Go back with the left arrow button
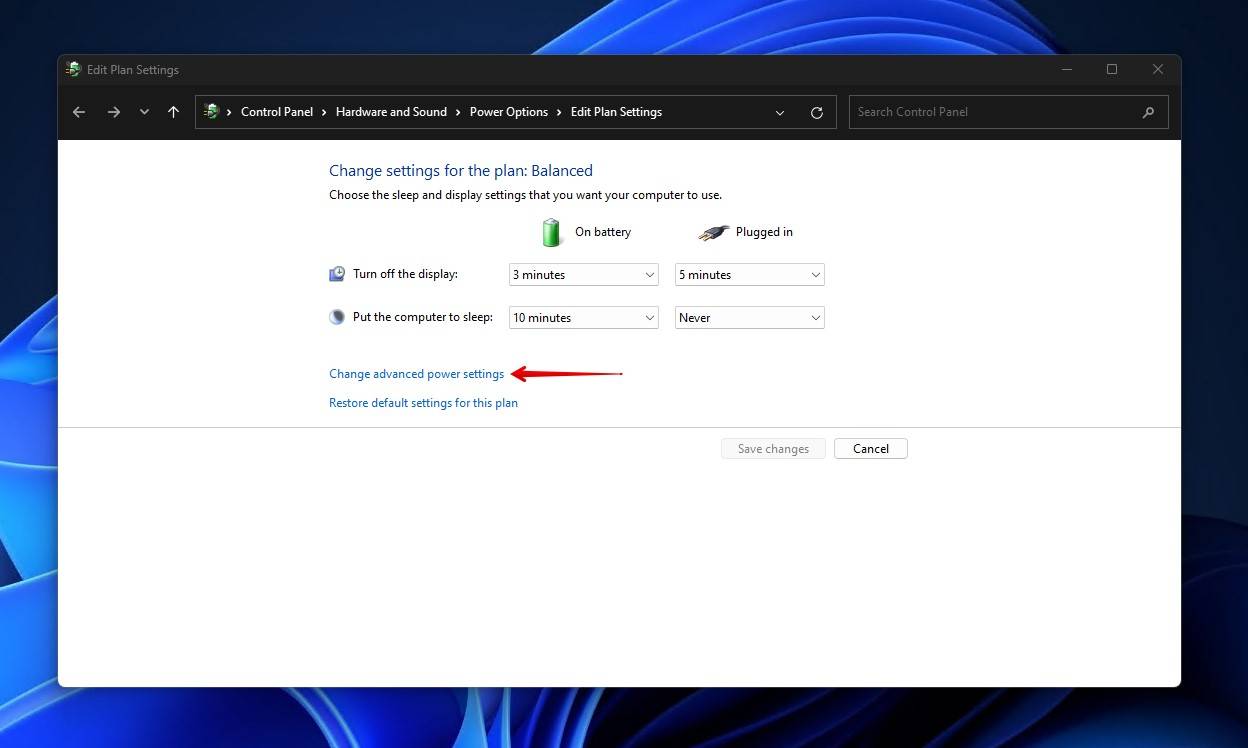Viewport: 1248px width, 748px height. pos(79,112)
